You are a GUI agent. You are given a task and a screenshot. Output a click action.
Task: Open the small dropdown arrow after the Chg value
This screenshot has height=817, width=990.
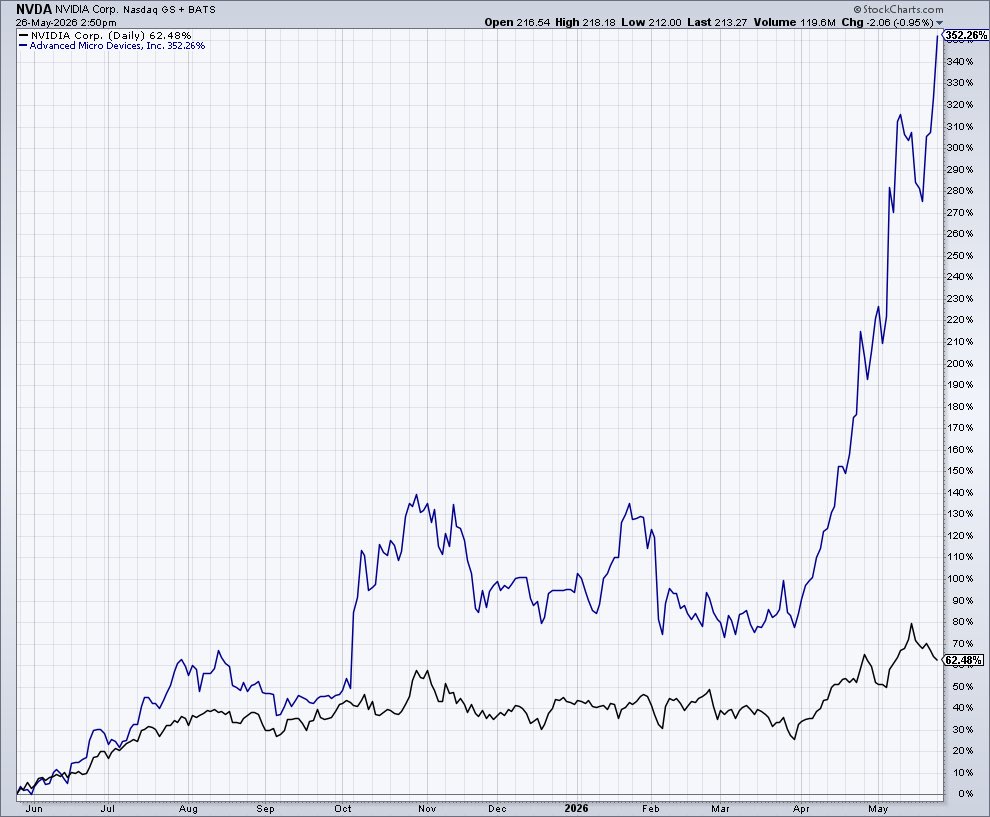pyautogui.click(x=939, y=23)
